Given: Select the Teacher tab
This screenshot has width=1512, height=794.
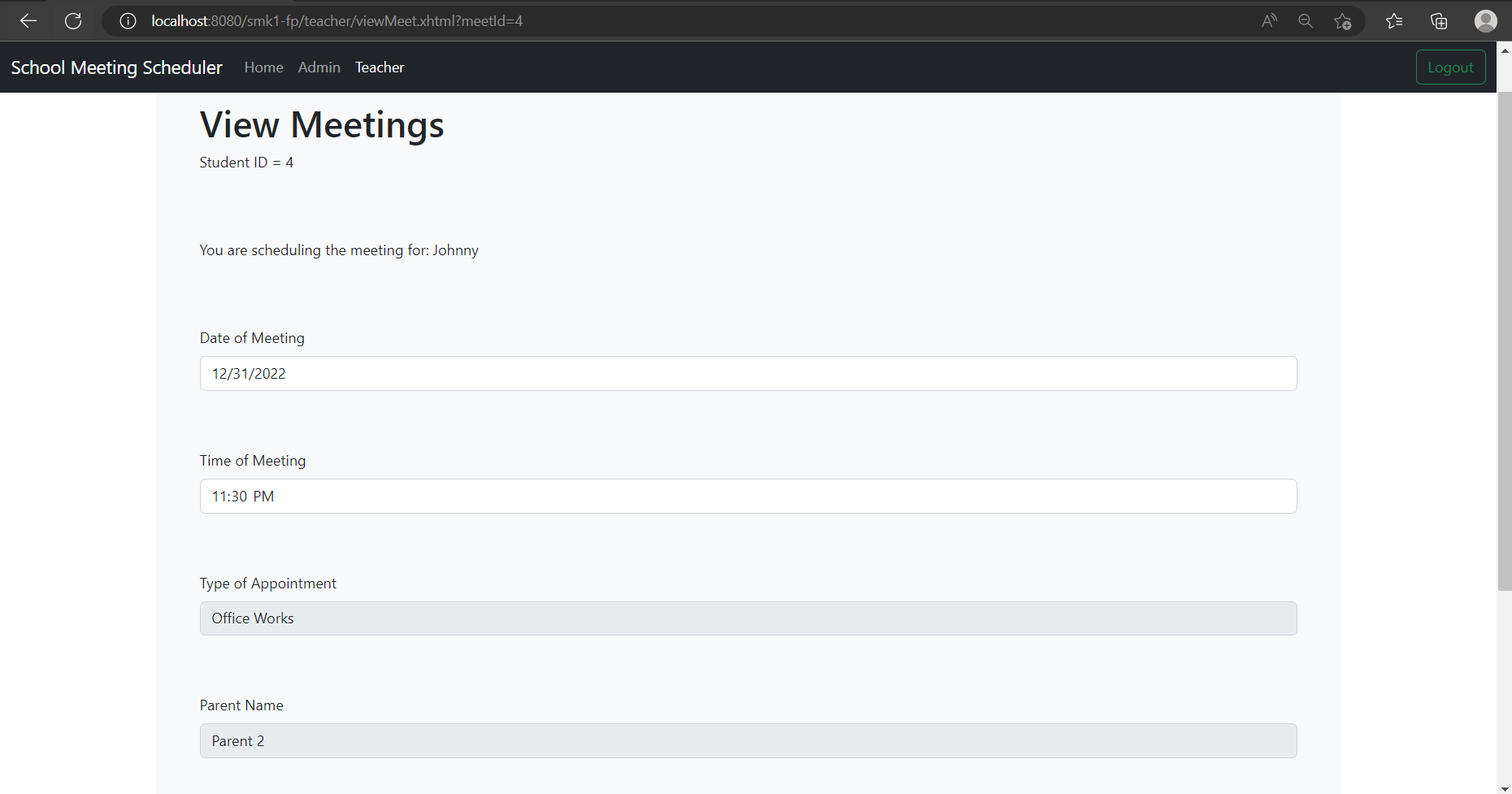Looking at the screenshot, I should point(379,67).
